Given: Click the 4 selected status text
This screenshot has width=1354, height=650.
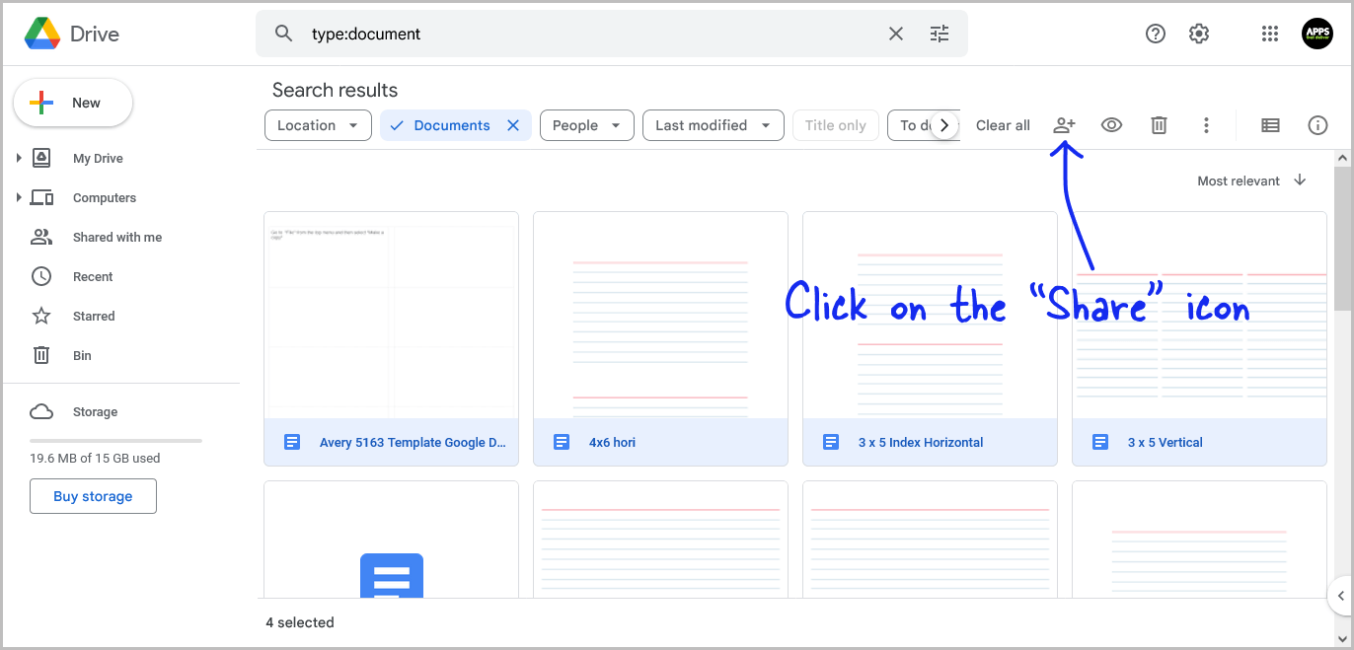Looking at the screenshot, I should point(300,622).
